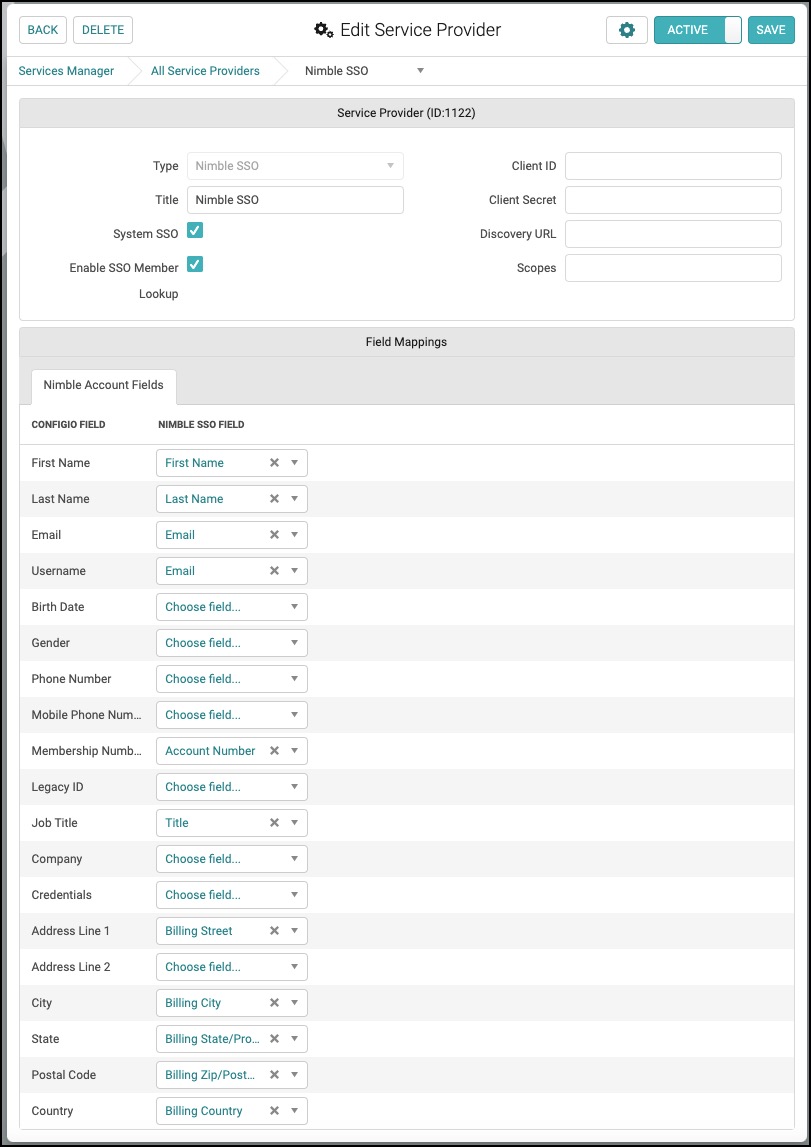Click the Account Number selected value
811x1147 pixels.
pyautogui.click(x=210, y=751)
